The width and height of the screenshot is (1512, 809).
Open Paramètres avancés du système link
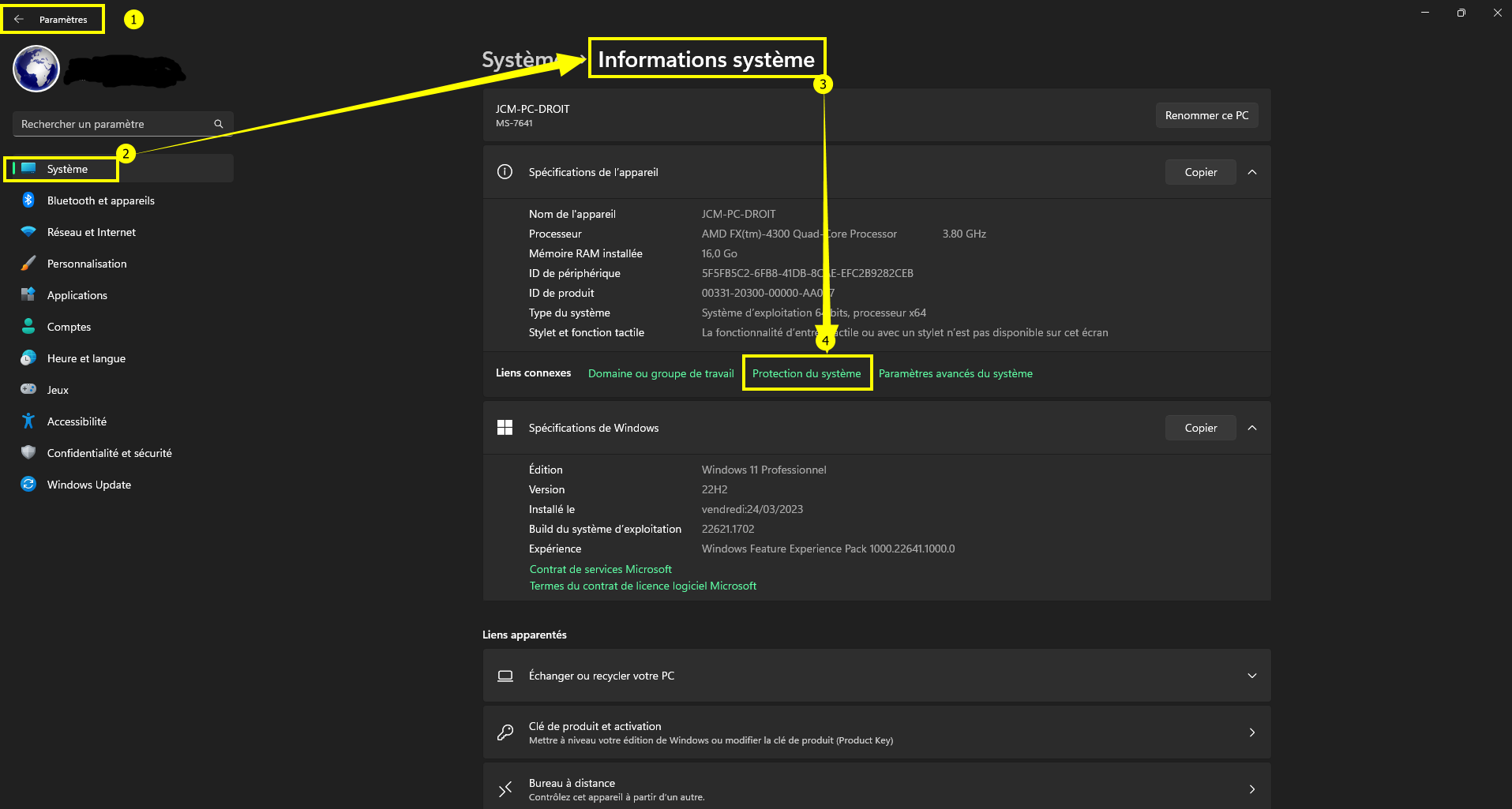955,373
